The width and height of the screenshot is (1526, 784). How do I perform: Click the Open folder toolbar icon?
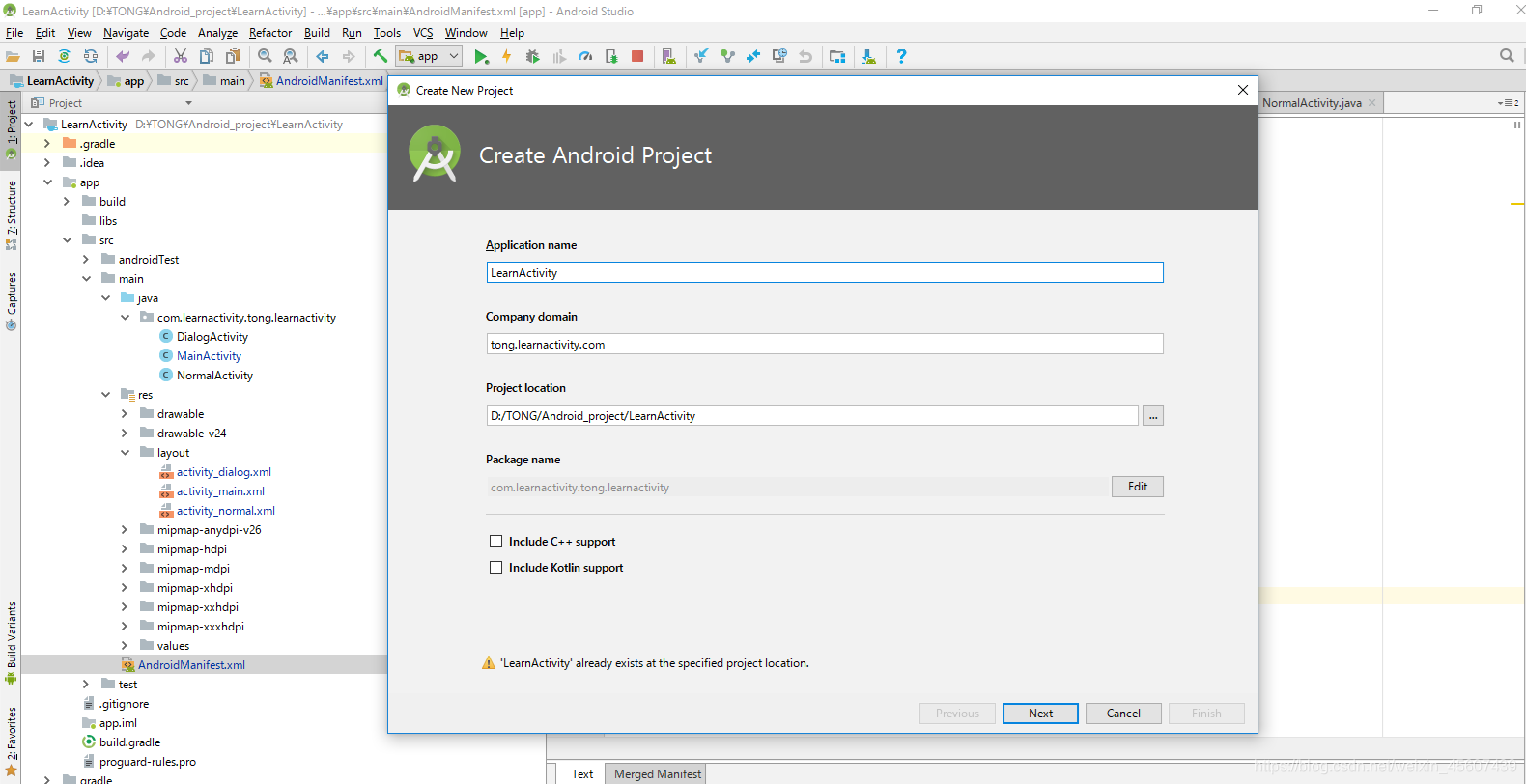[13, 57]
